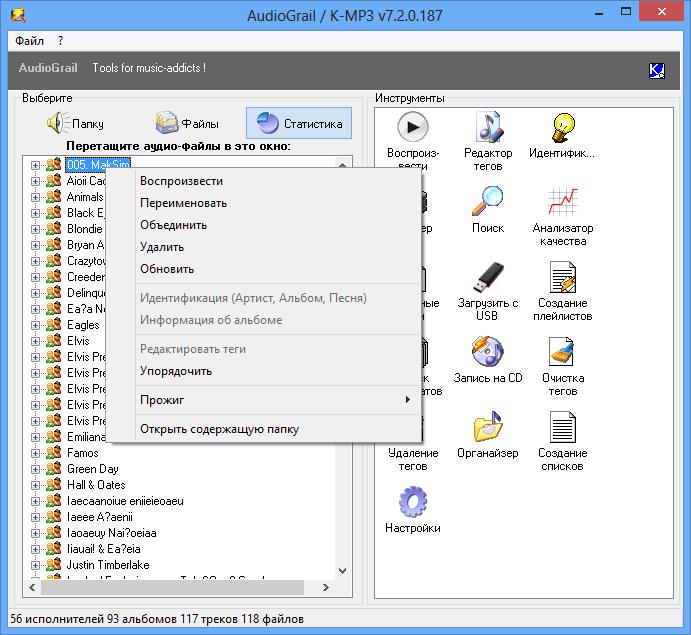Screen dimensions: 691x635
Task: Open the Настройки gear icon
Action: [412, 501]
